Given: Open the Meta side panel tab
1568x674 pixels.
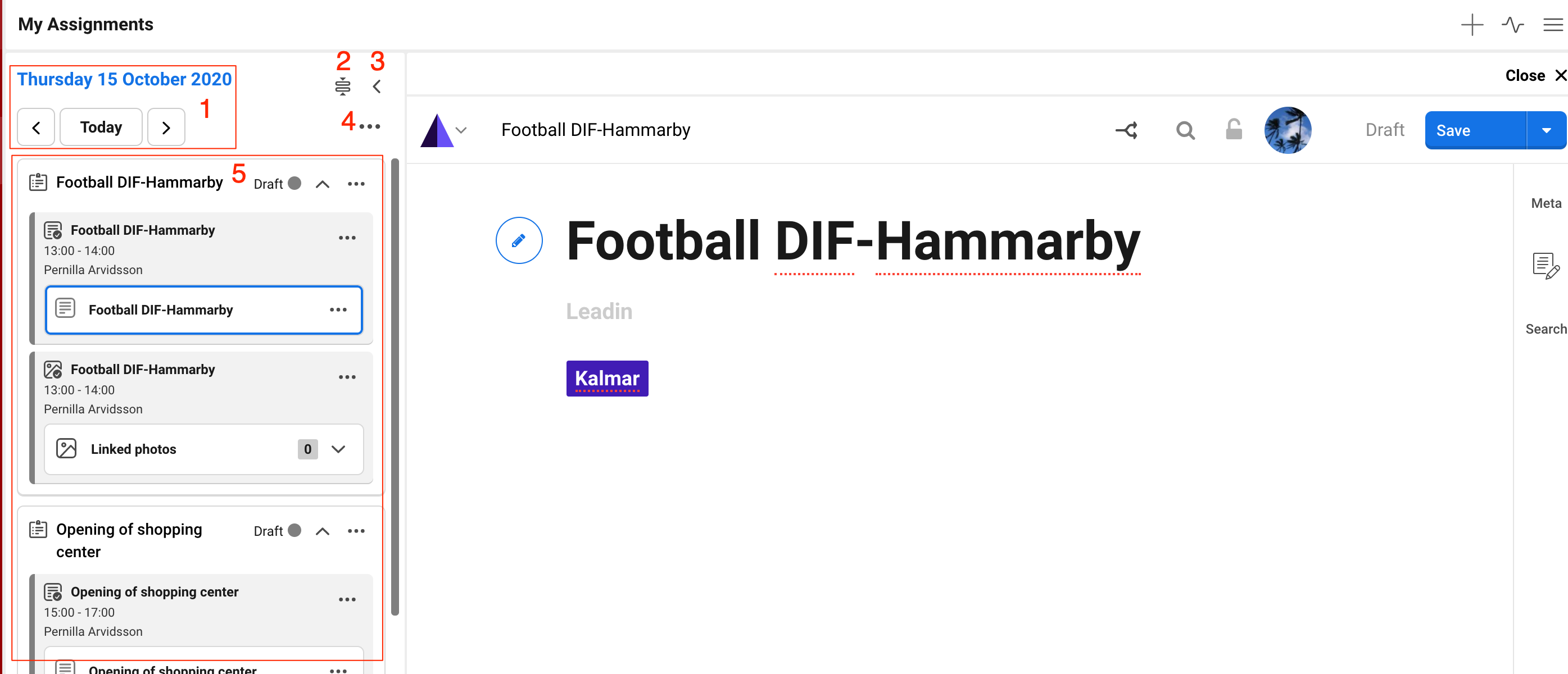Looking at the screenshot, I should [1546, 203].
